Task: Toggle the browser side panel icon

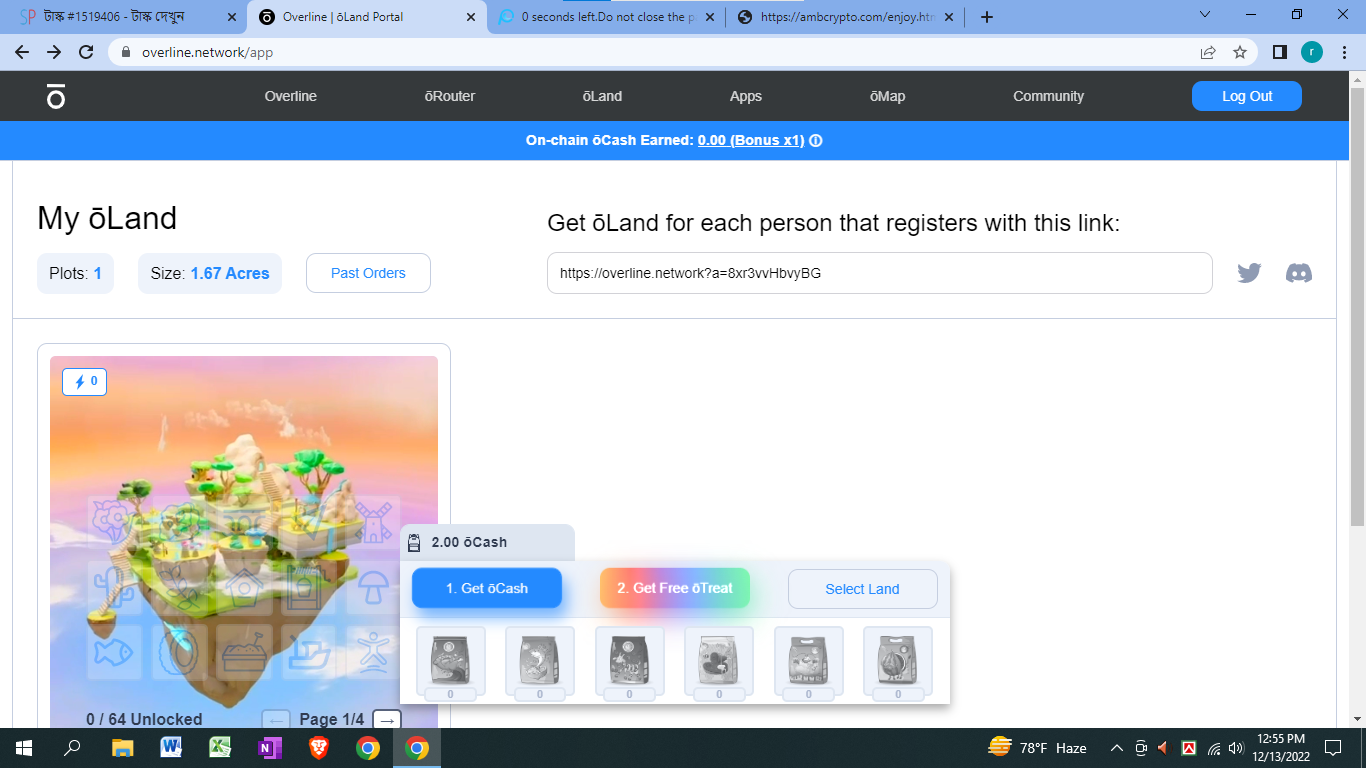Action: (1279, 52)
